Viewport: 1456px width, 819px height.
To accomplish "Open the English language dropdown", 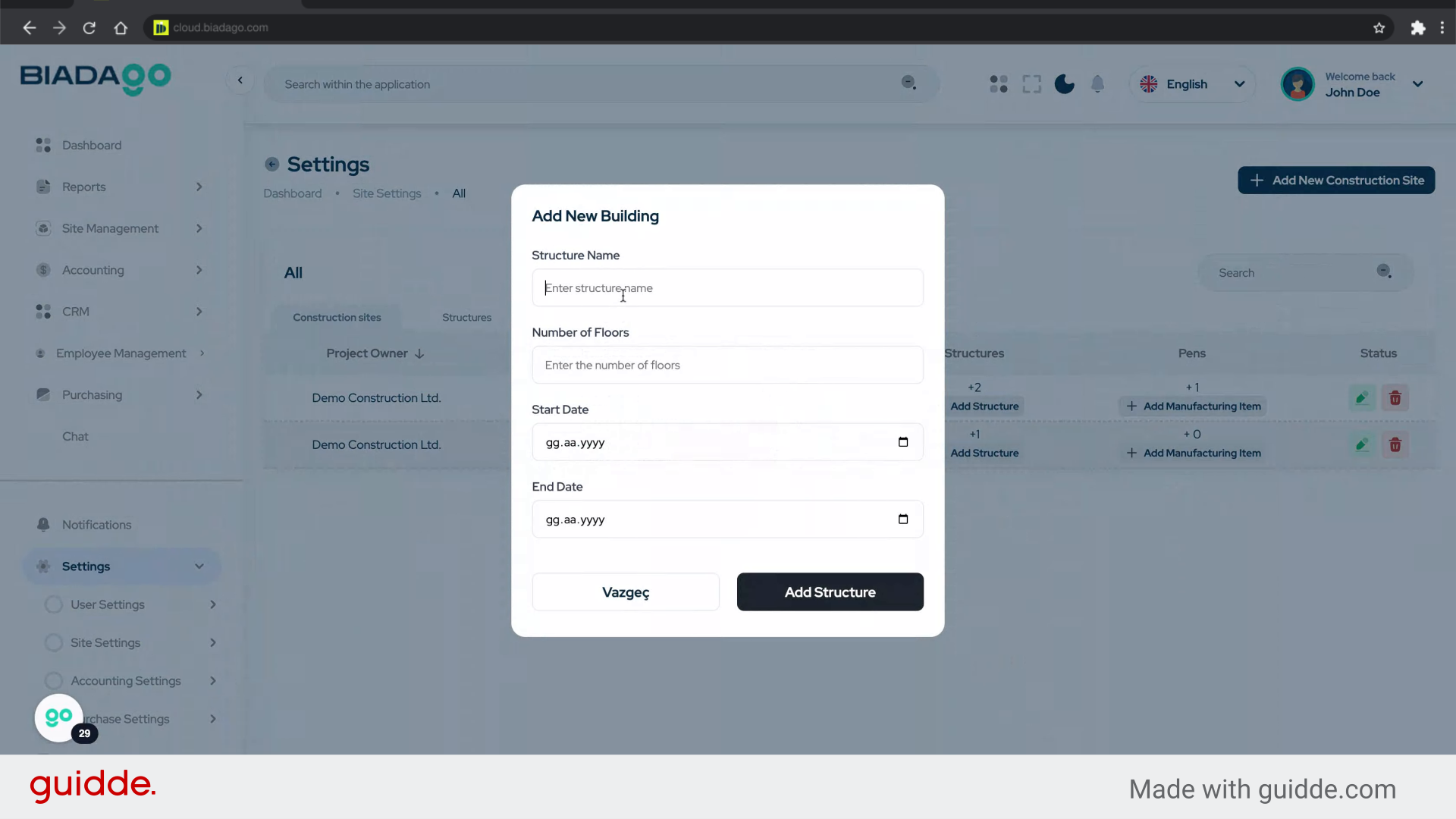I will (1192, 84).
